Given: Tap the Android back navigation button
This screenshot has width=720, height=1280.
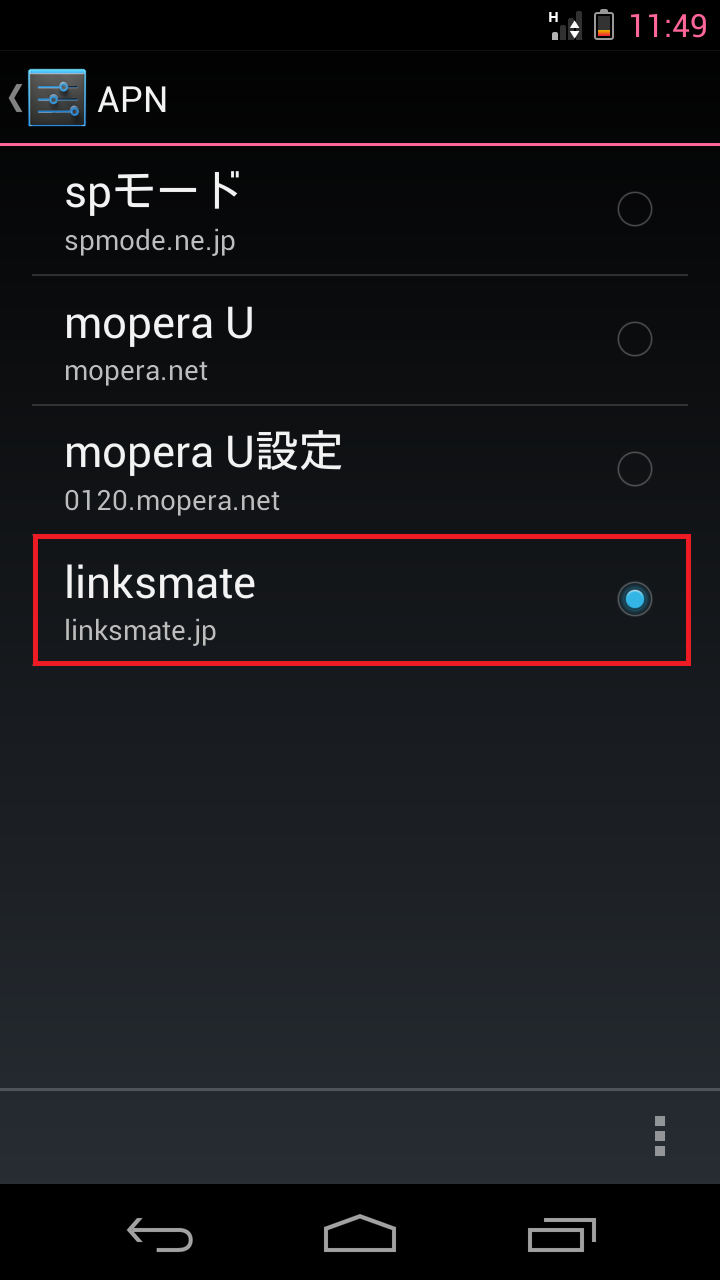Looking at the screenshot, I should 160,1235.
